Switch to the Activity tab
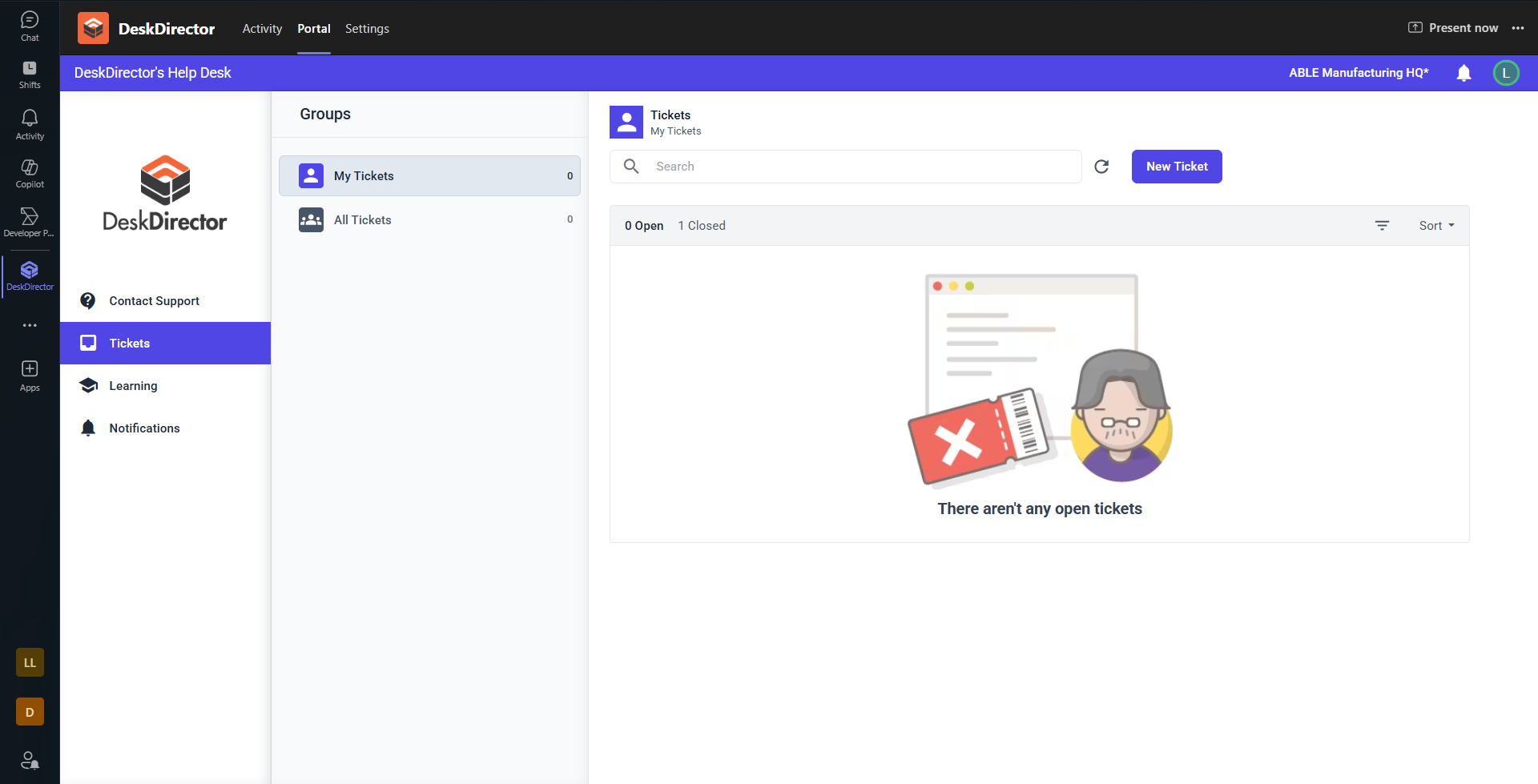Screen dimensions: 1538x784 pyautogui.click(x=262, y=29)
